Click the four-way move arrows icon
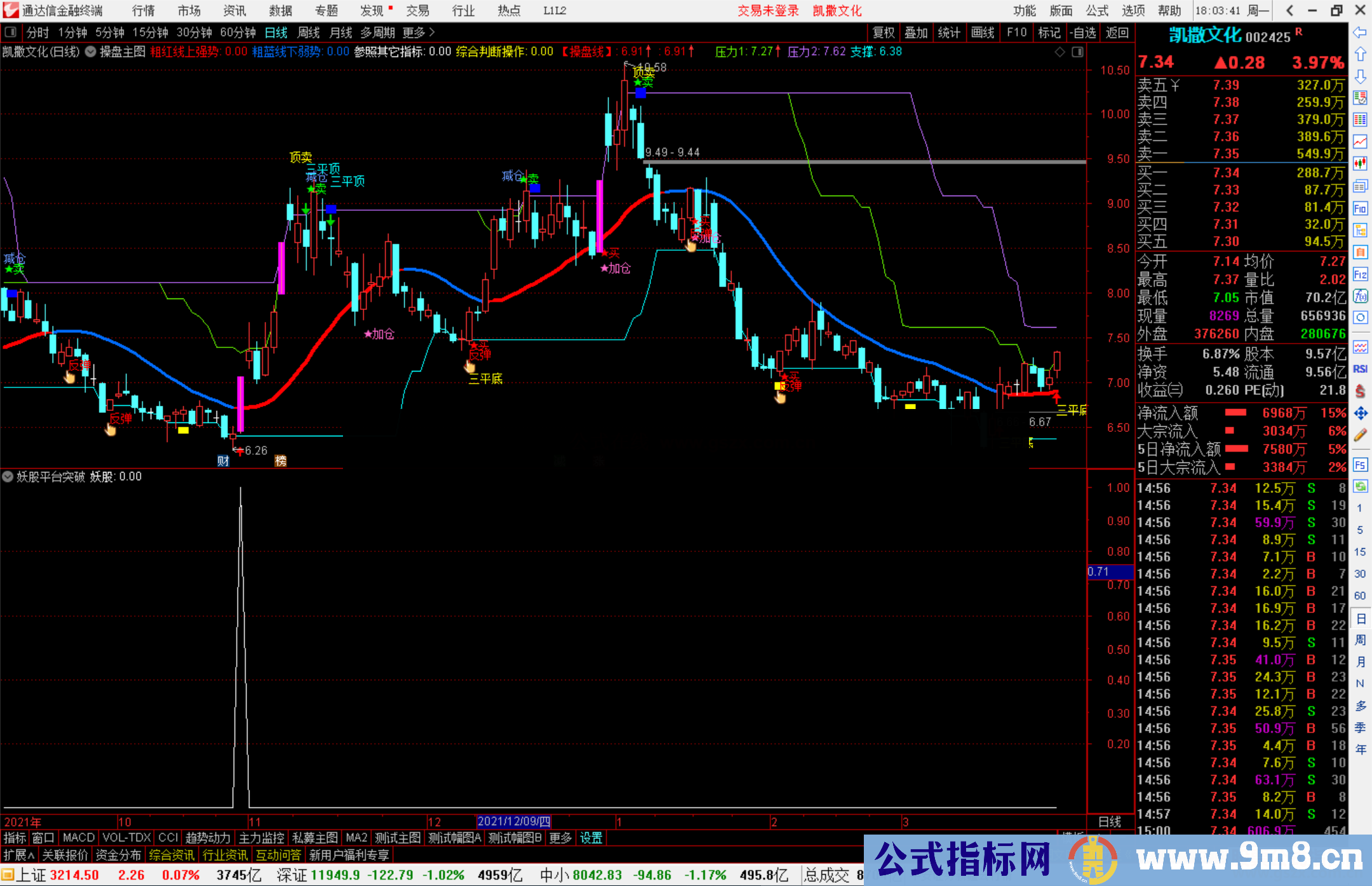Viewport: 1372px width, 886px height. pyautogui.click(x=1360, y=413)
